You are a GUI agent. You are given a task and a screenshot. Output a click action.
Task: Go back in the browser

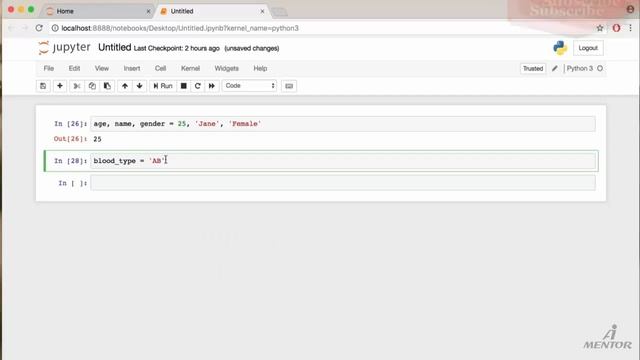(x=11, y=28)
